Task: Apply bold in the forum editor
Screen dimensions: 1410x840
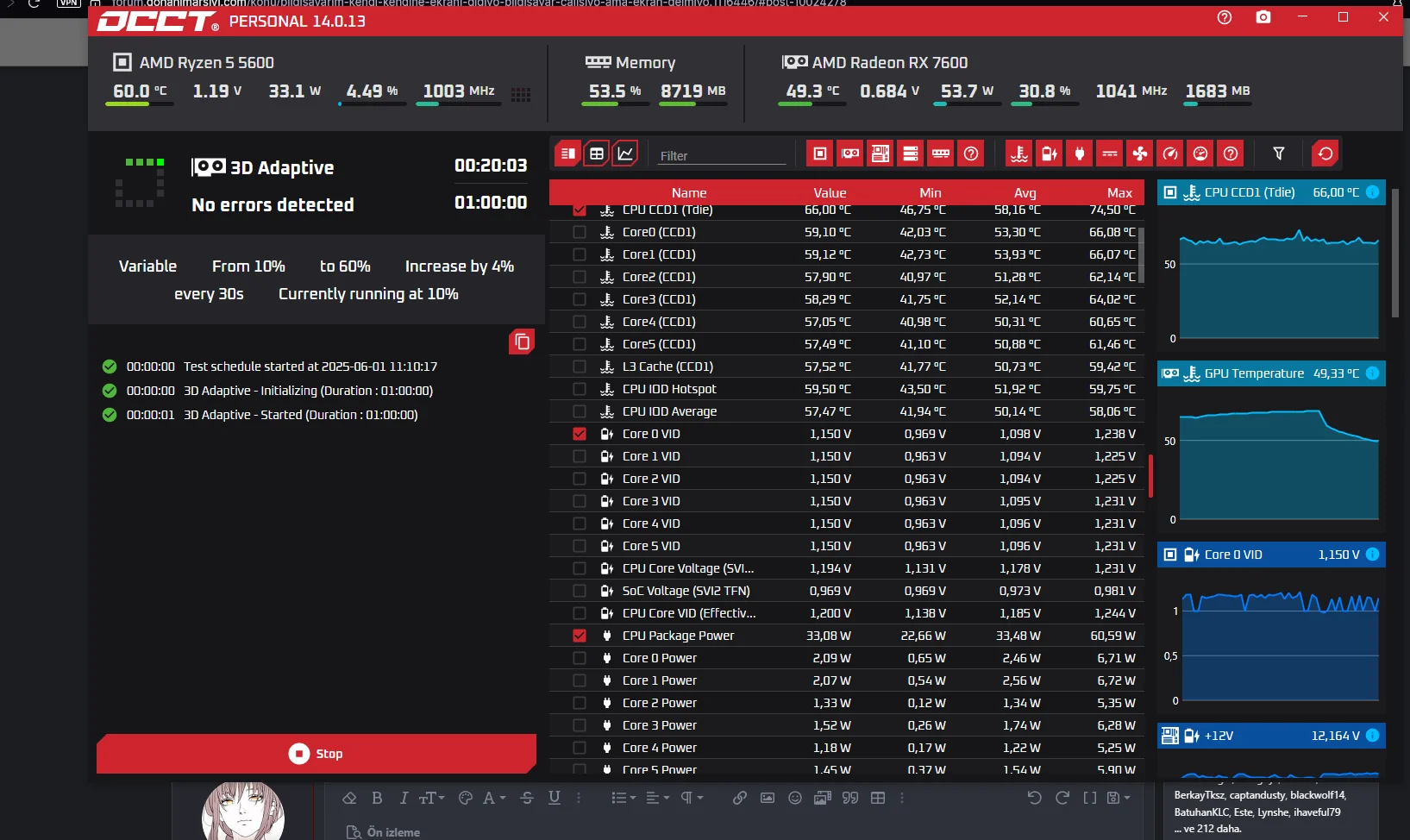Action: click(377, 798)
